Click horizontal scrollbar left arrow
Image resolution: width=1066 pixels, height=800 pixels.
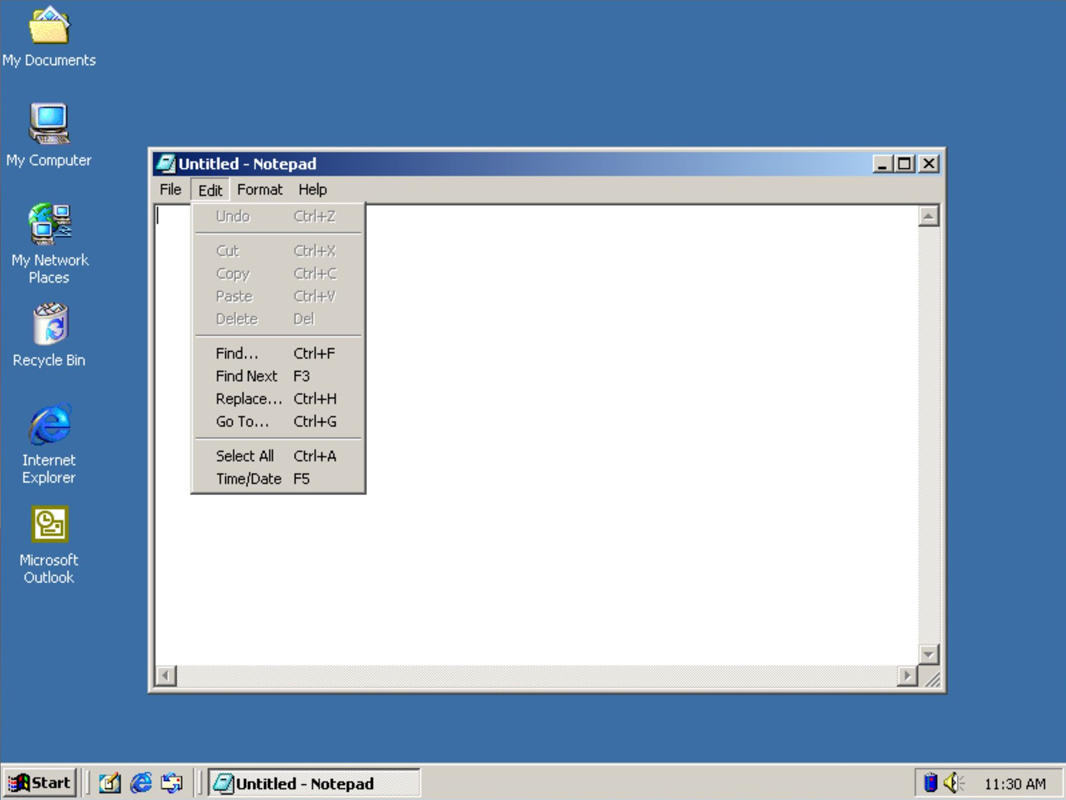coord(166,676)
